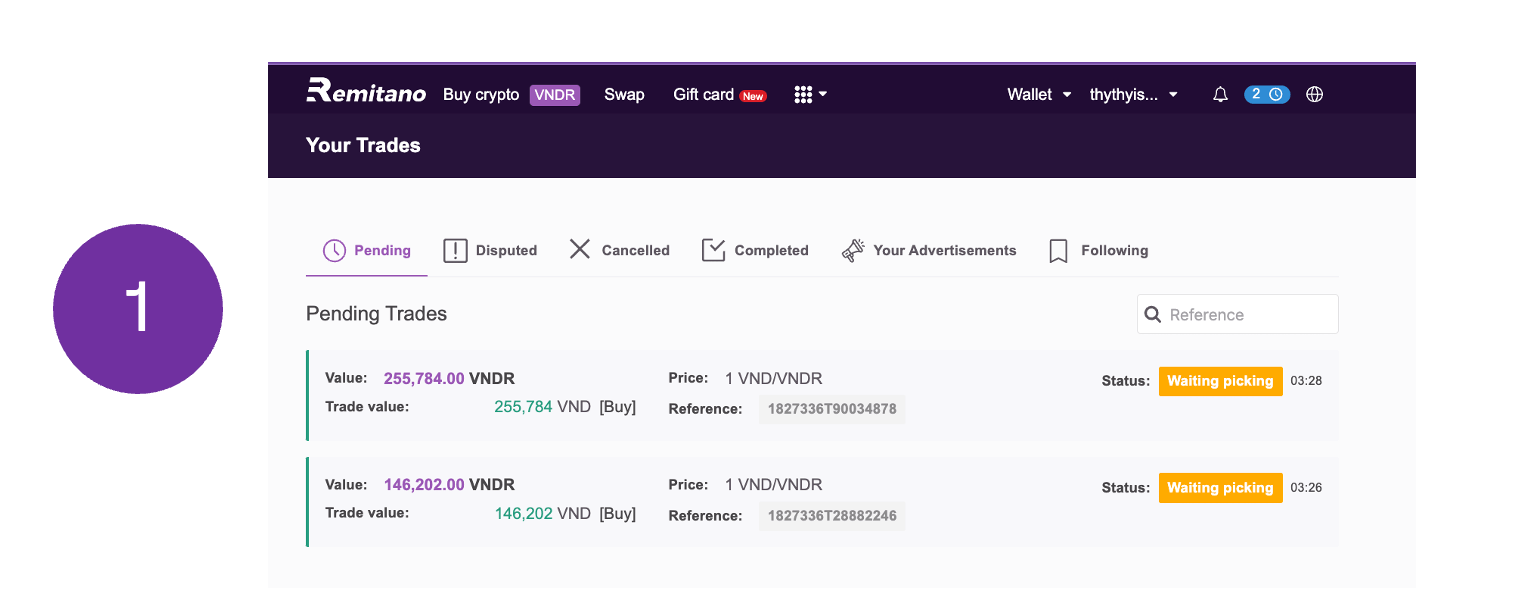This screenshot has height=616, width=1536.
Task: Switch to the Pending tab
Action: click(x=367, y=250)
